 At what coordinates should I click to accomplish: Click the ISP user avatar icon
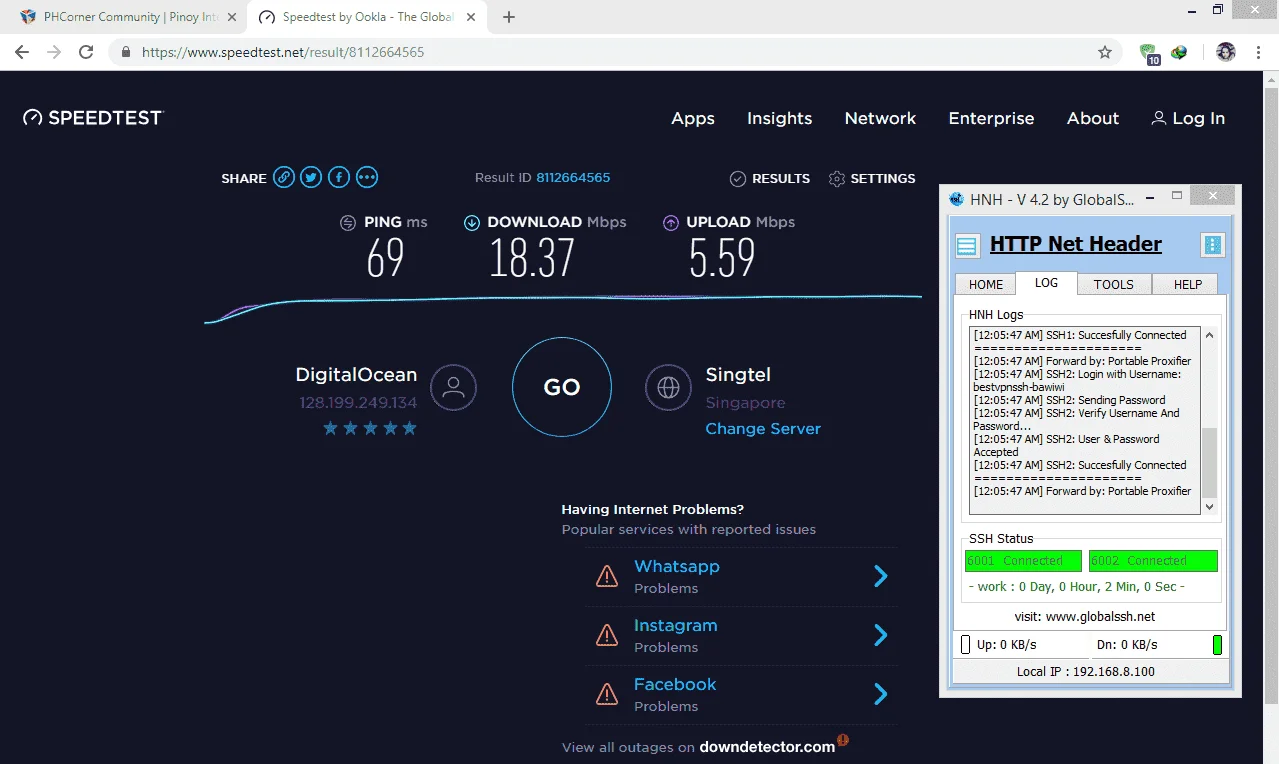click(x=453, y=387)
